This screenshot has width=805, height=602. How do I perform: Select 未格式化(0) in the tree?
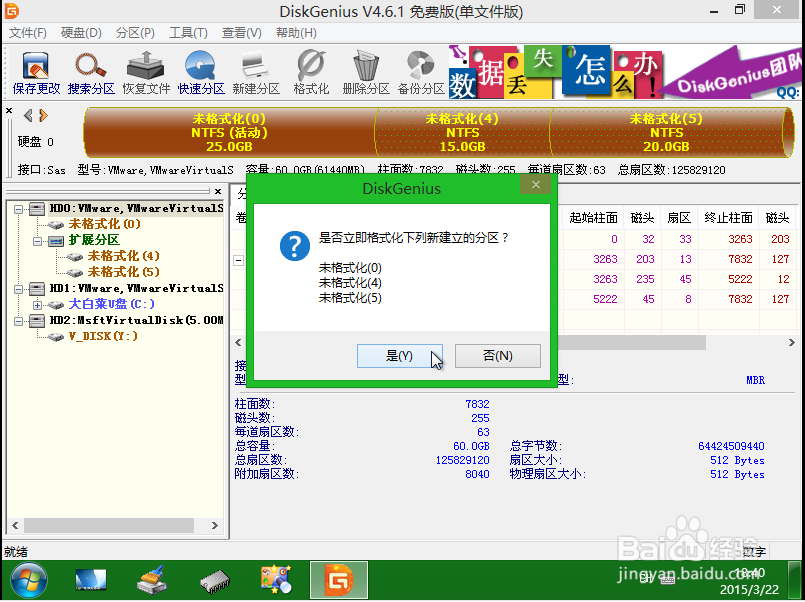(104, 224)
